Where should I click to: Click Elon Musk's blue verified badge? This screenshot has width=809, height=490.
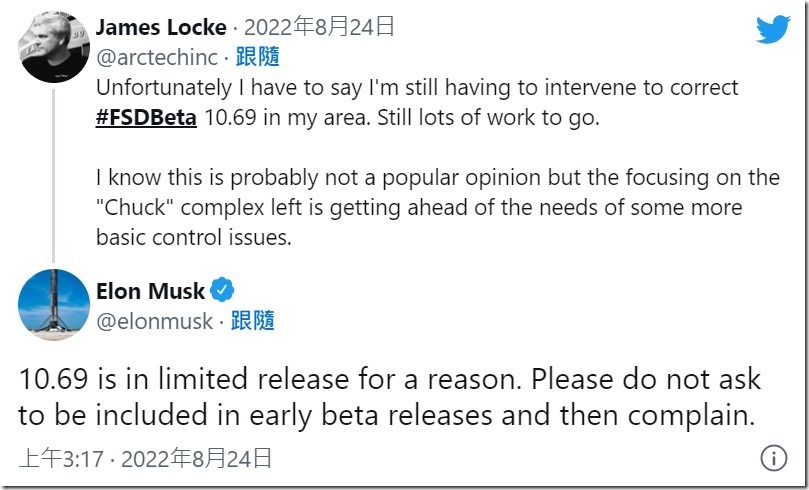(x=223, y=292)
